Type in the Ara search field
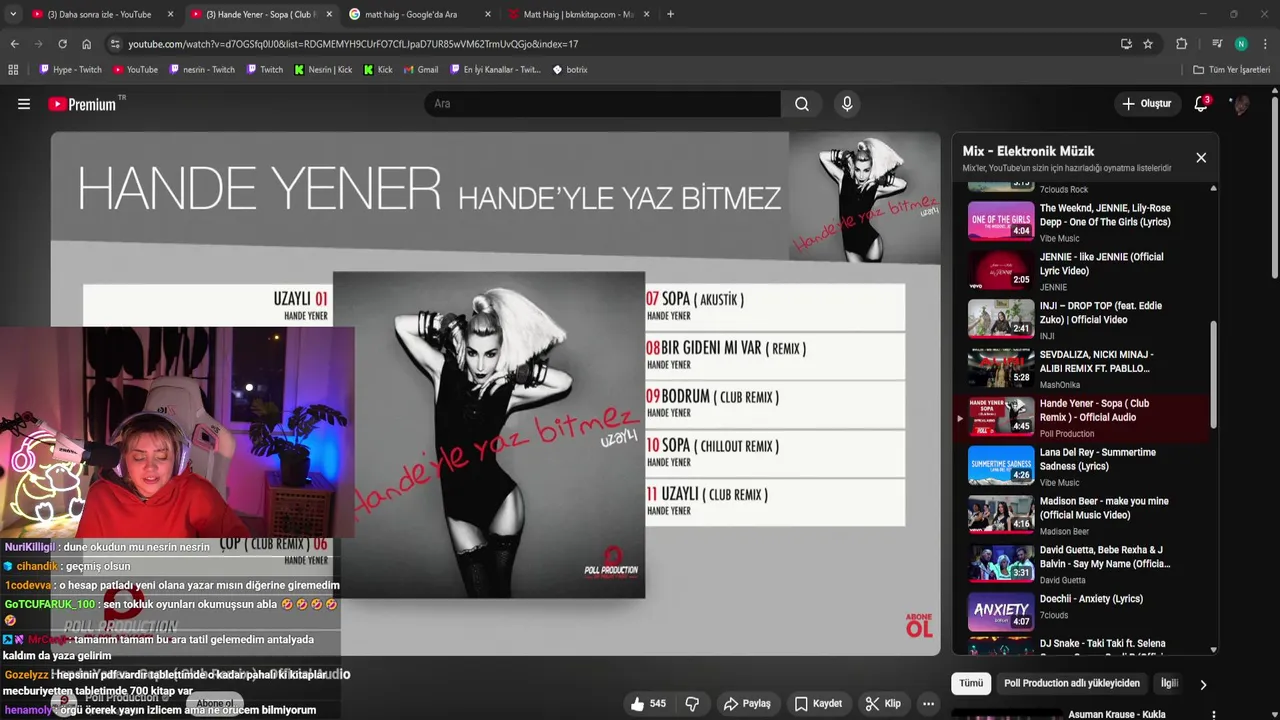This screenshot has height=720, width=1280. coord(603,104)
